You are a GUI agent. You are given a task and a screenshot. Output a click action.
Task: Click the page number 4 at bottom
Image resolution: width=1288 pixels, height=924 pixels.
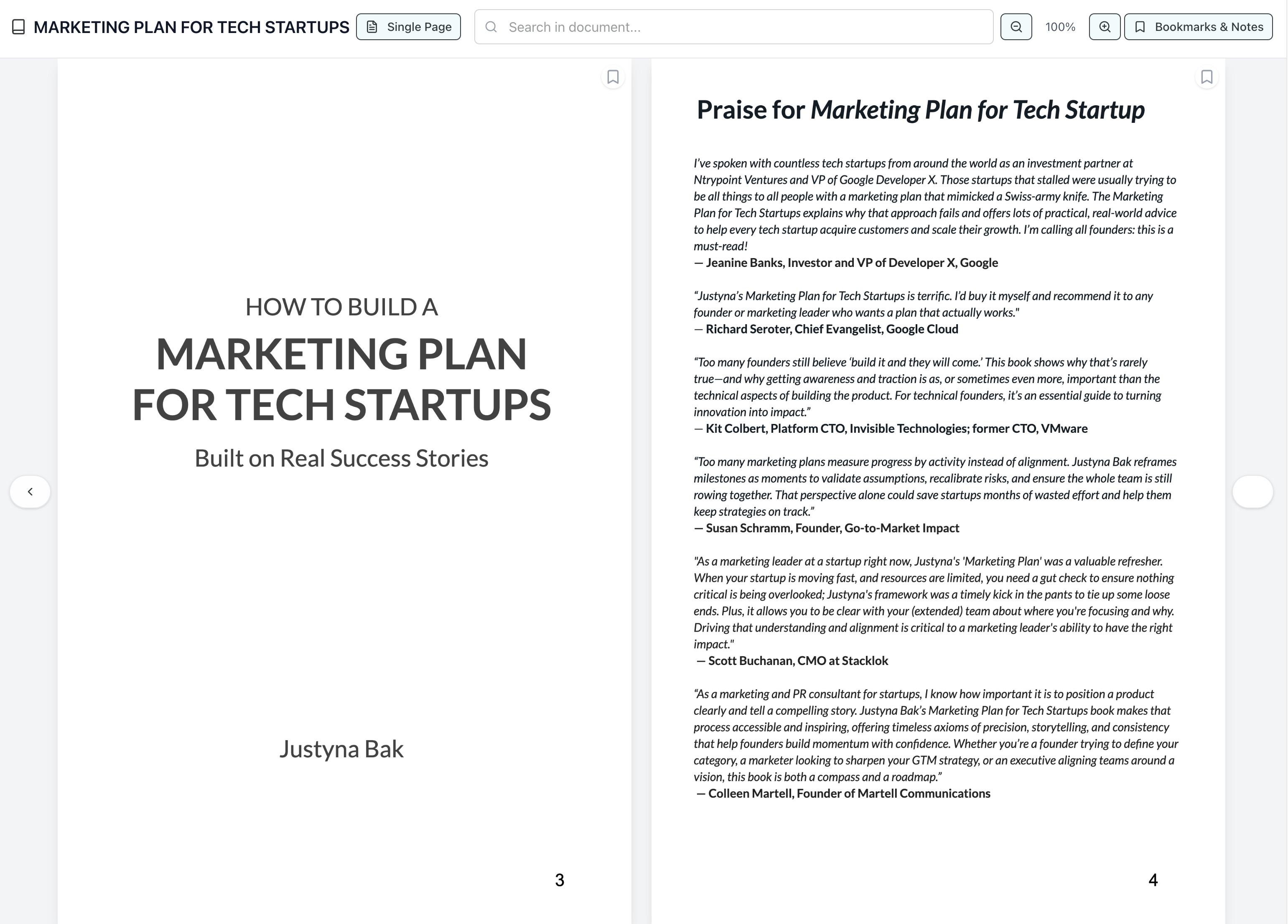click(1153, 880)
